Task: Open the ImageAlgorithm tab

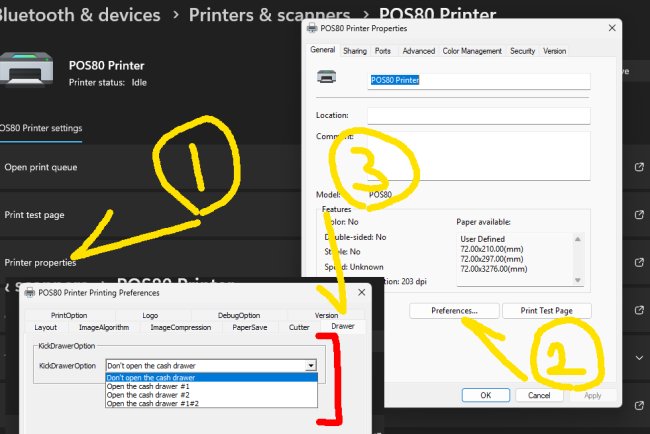Action: [x=104, y=327]
